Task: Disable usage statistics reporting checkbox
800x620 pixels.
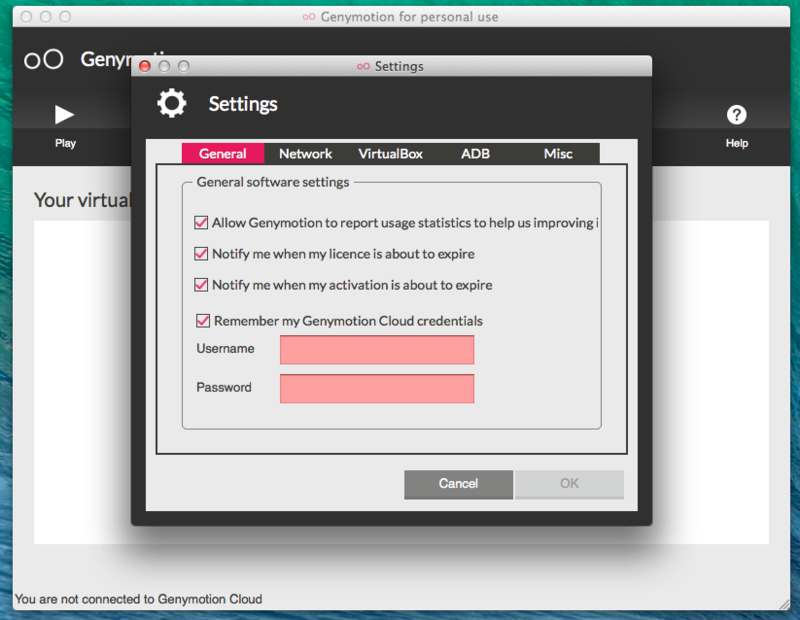Action: tap(201, 222)
